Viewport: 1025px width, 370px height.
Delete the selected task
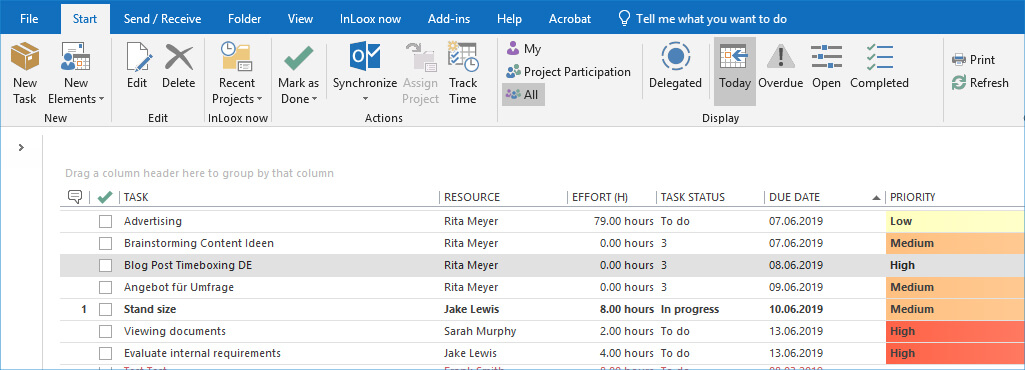click(x=178, y=65)
